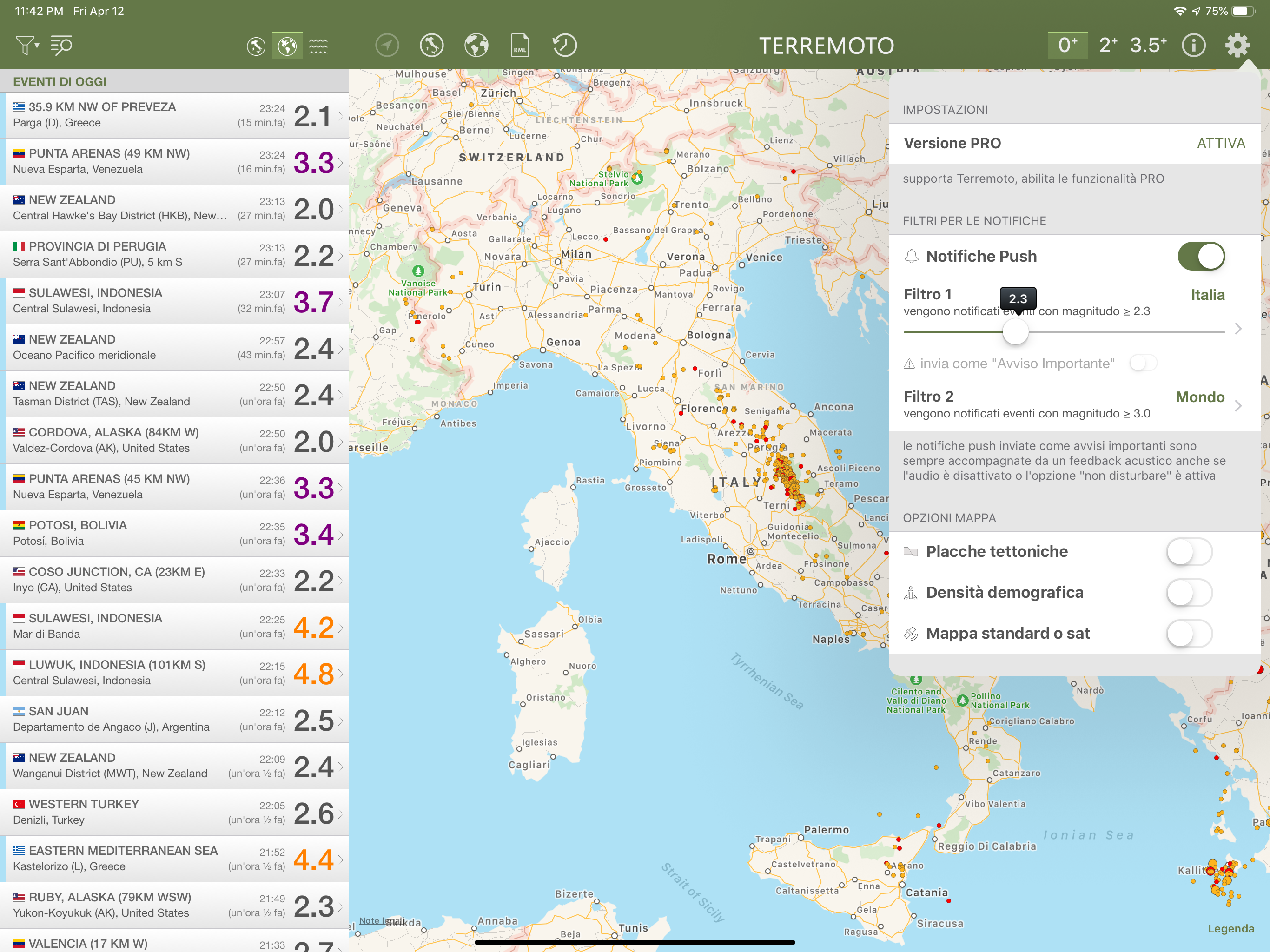Open Sulawesi 3.7 event details chevron
Screen dimensions: 1270x952
[341, 302]
